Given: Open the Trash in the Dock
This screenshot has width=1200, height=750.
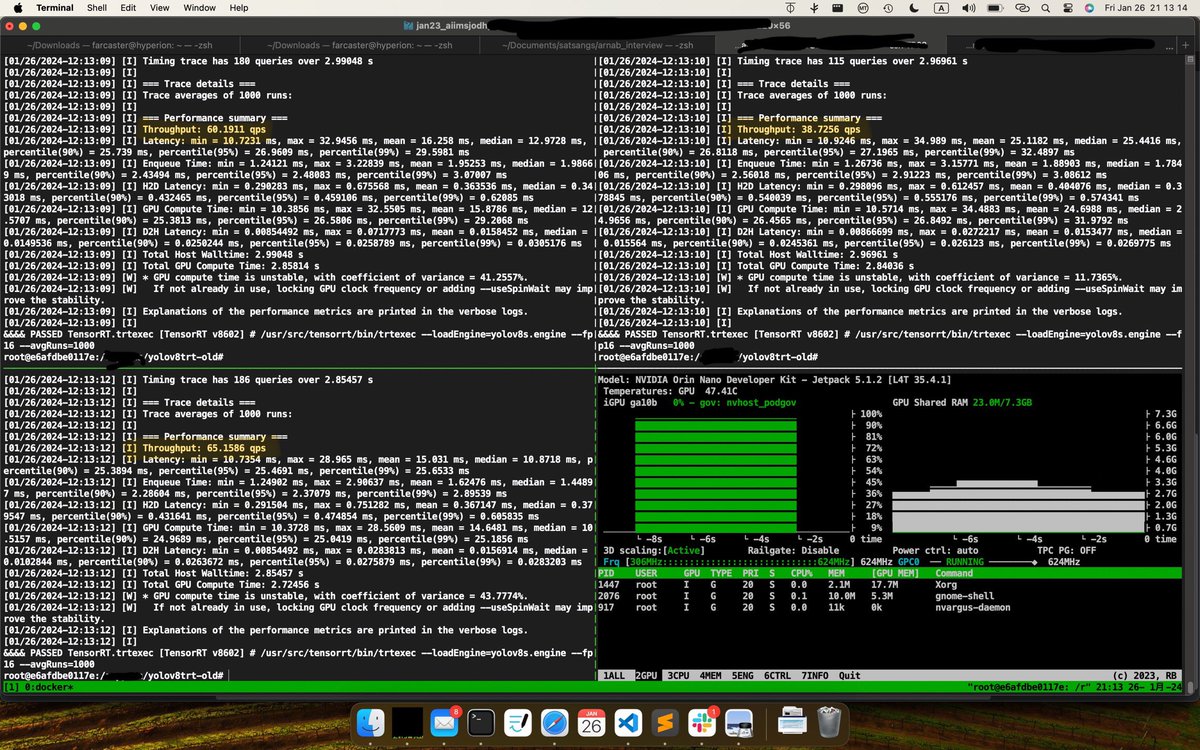Looking at the screenshot, I should 829,720.
